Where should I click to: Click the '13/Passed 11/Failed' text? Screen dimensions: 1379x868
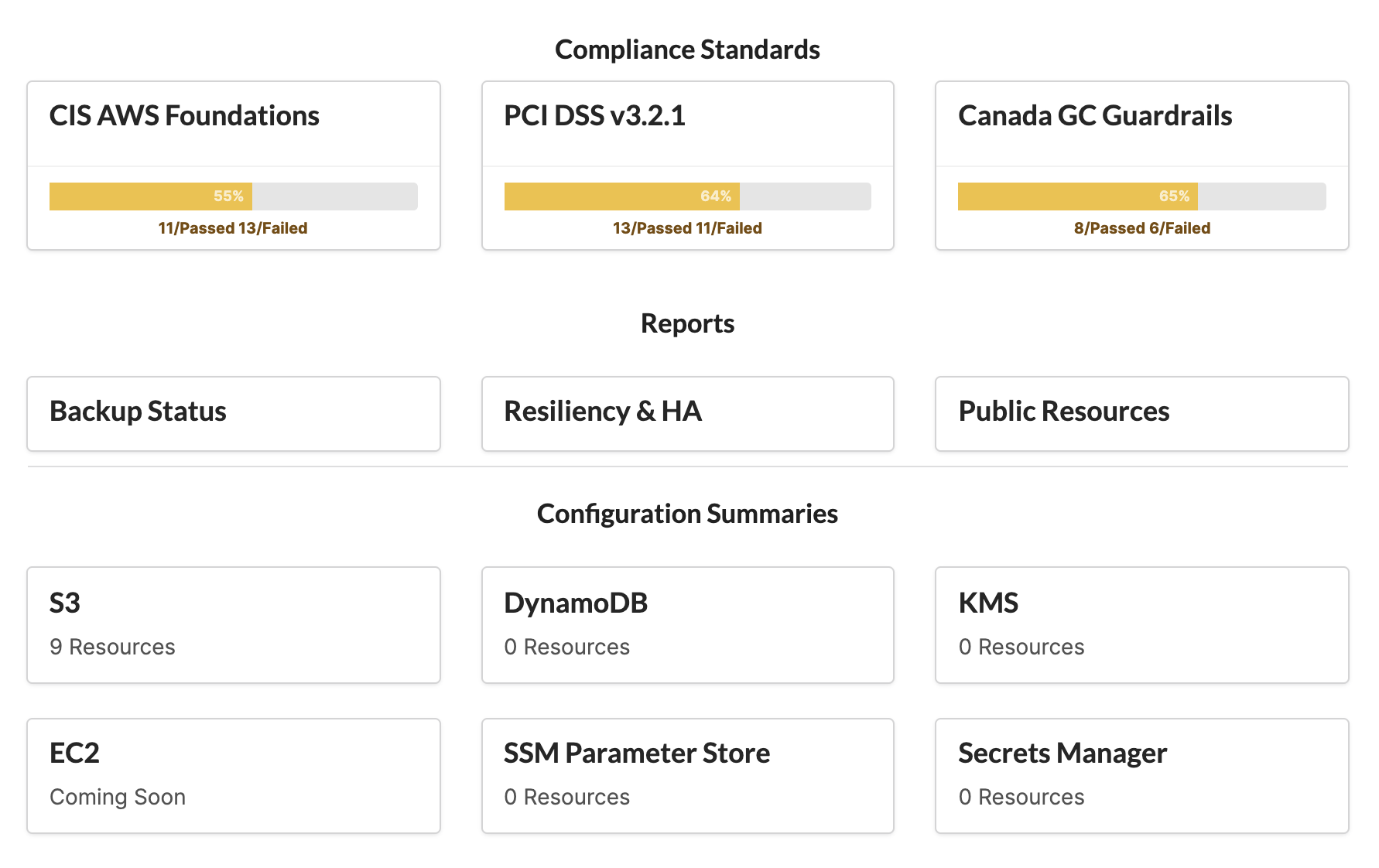point(687,228)
